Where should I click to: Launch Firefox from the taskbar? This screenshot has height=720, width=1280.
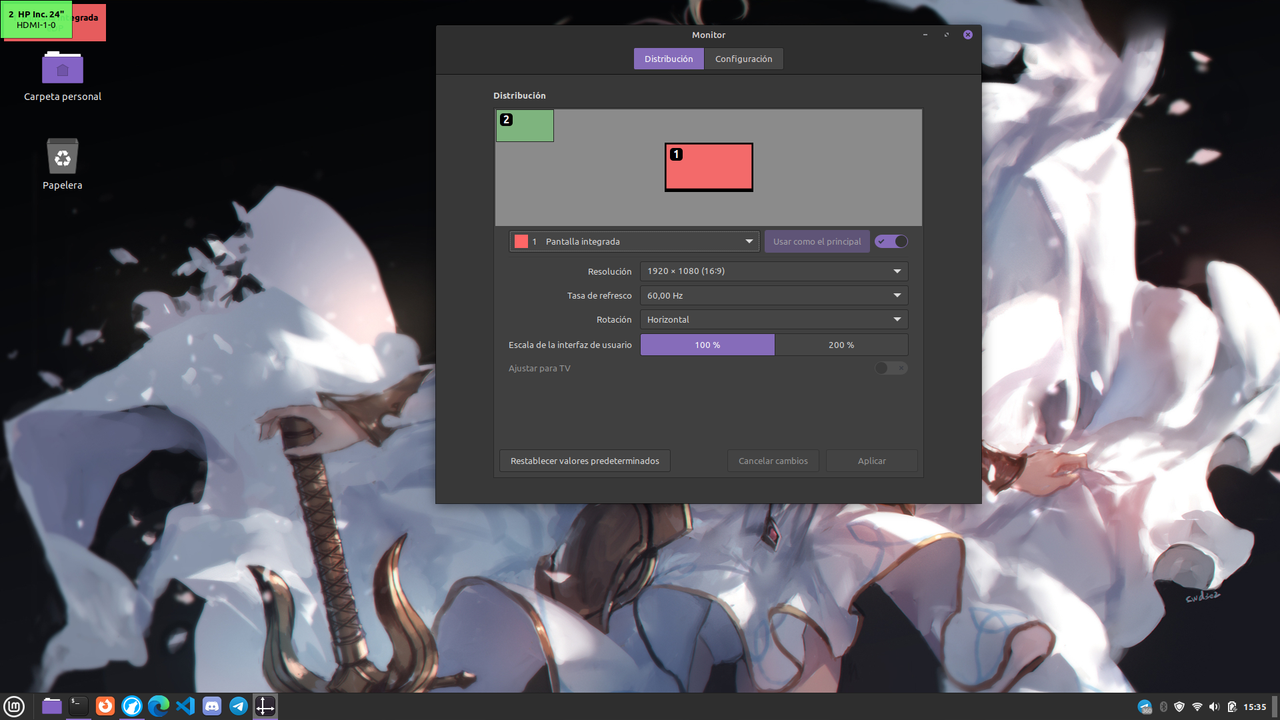[x=105, y=706]
